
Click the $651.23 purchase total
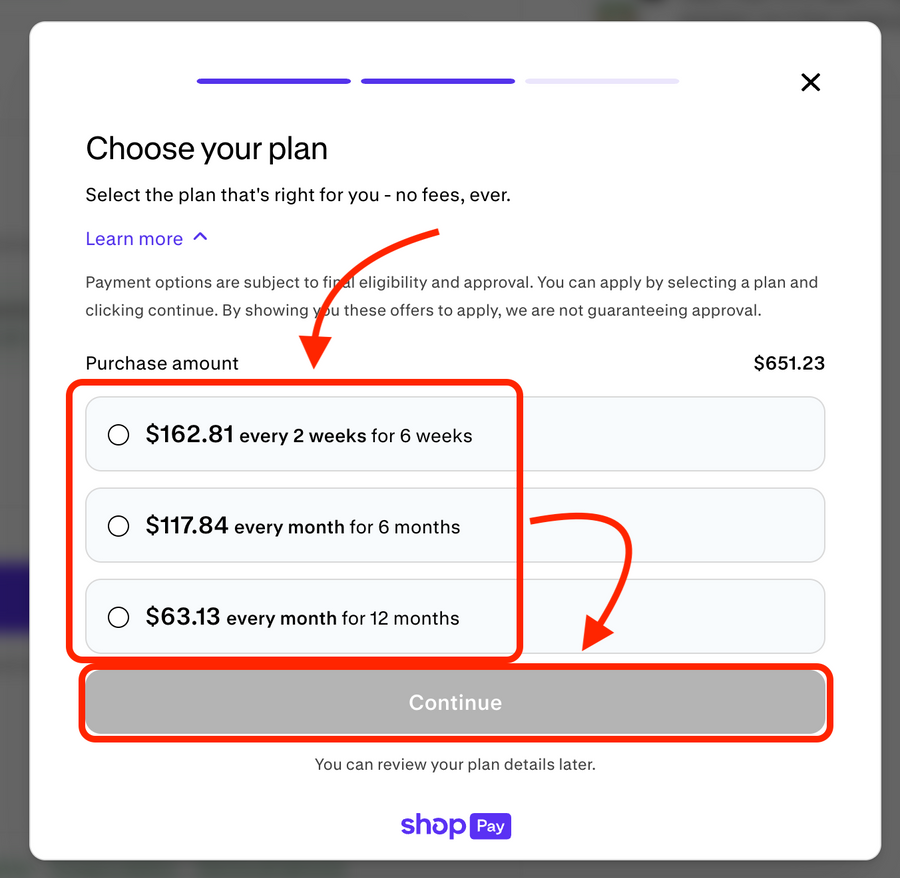pos(789,363)
